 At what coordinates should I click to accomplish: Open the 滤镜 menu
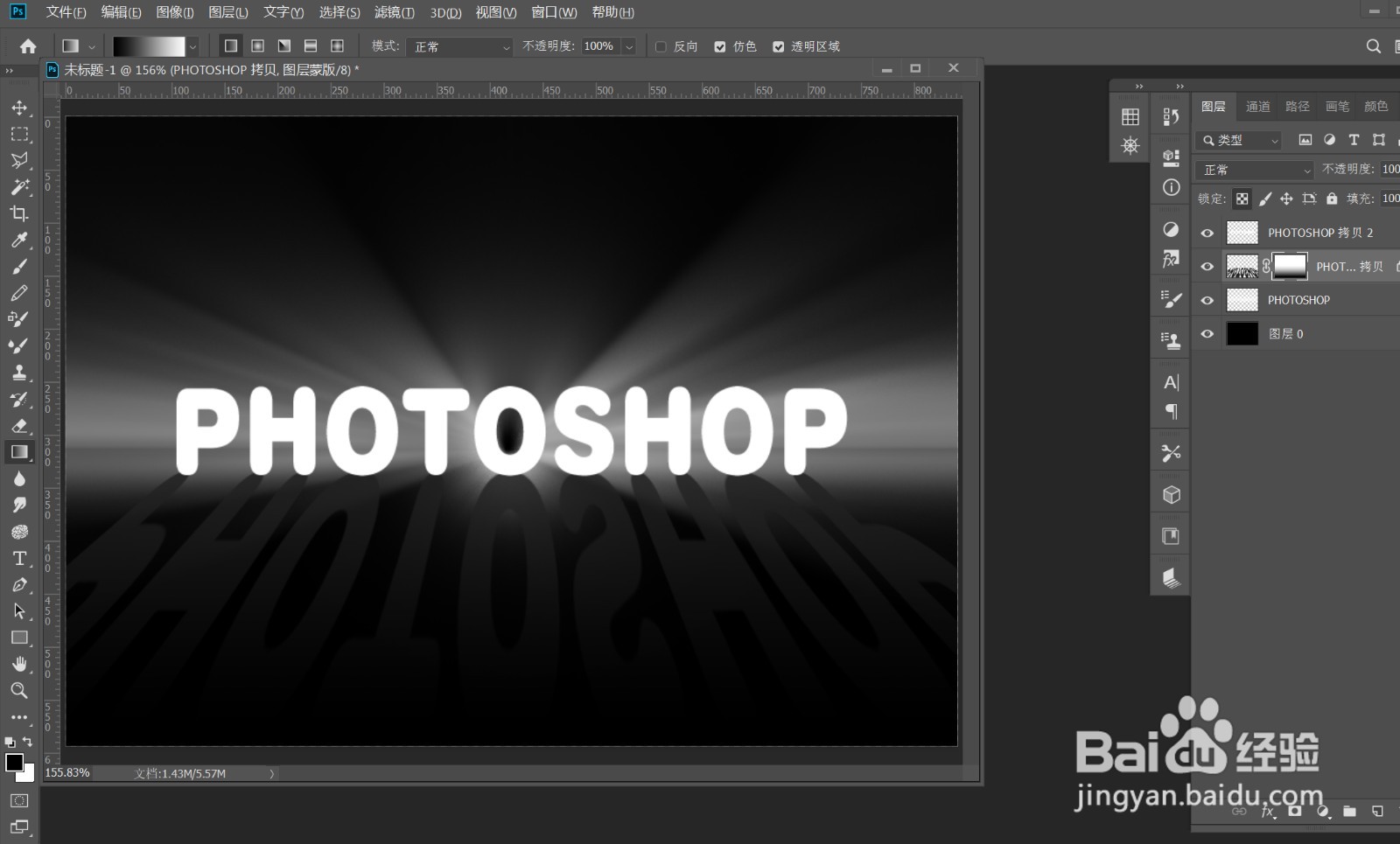(394, 12)
